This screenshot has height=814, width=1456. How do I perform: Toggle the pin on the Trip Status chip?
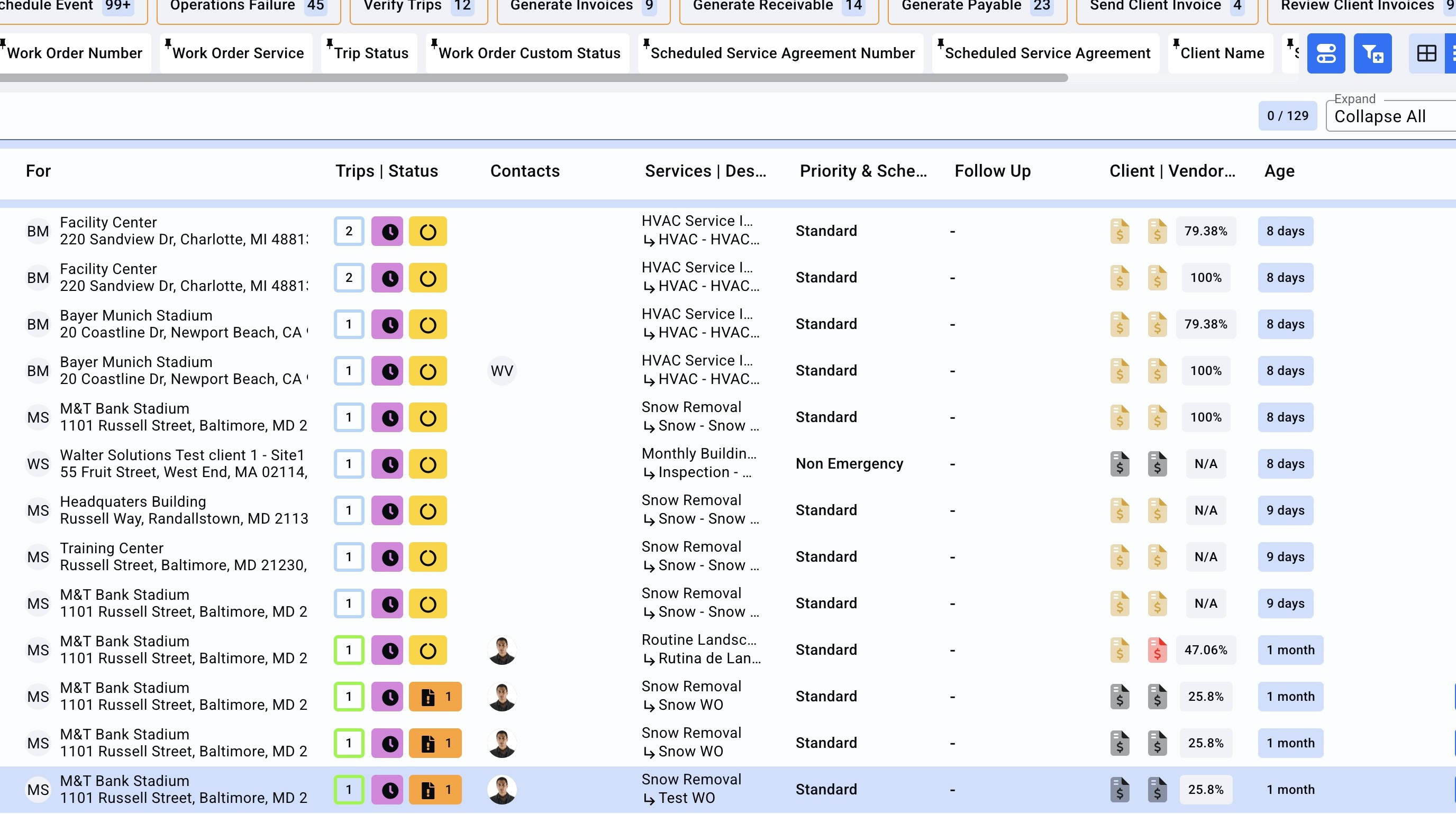coord(330,43)
